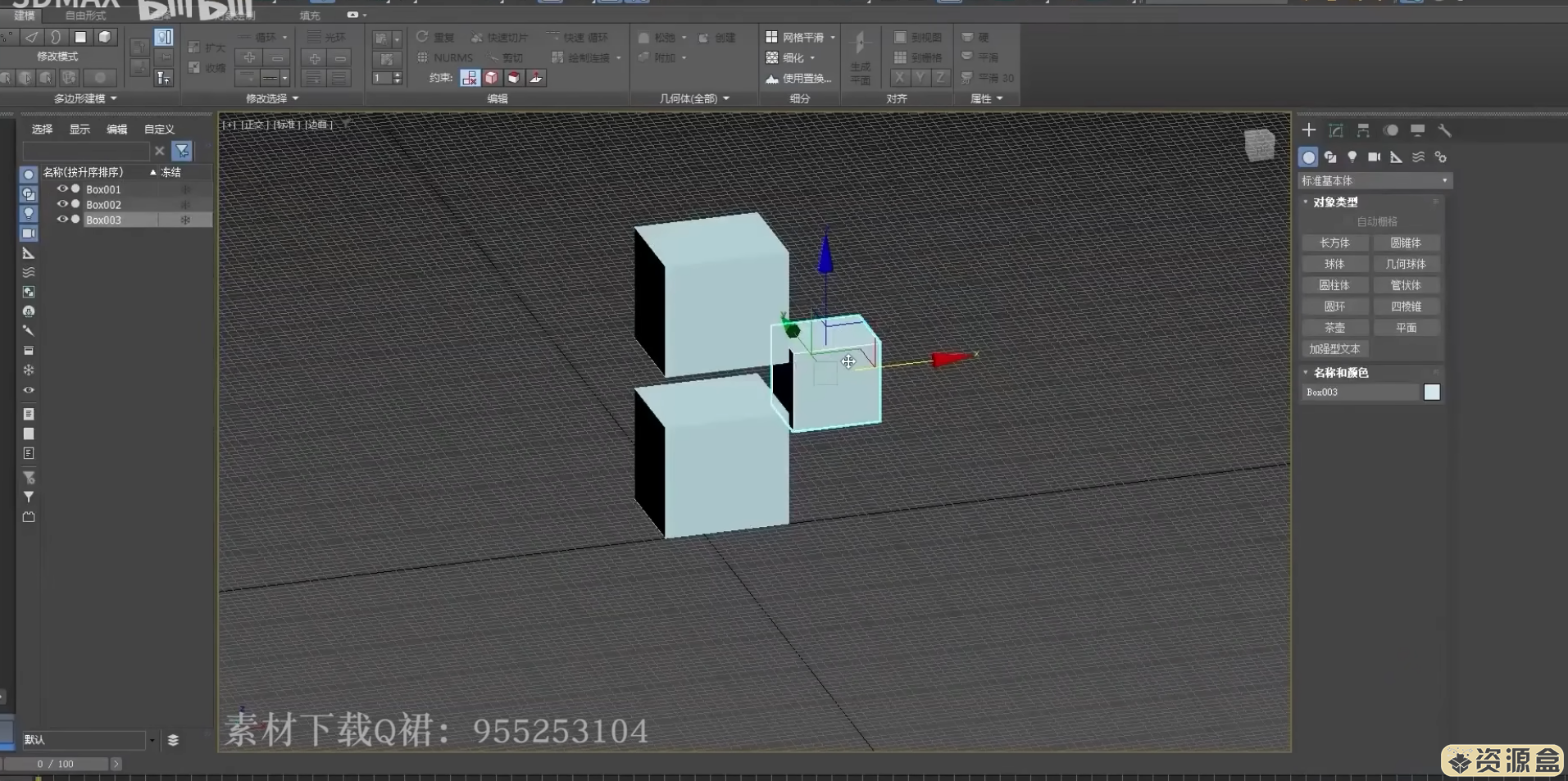Click the scene explorer filter funnel icon

click(182, 151)
